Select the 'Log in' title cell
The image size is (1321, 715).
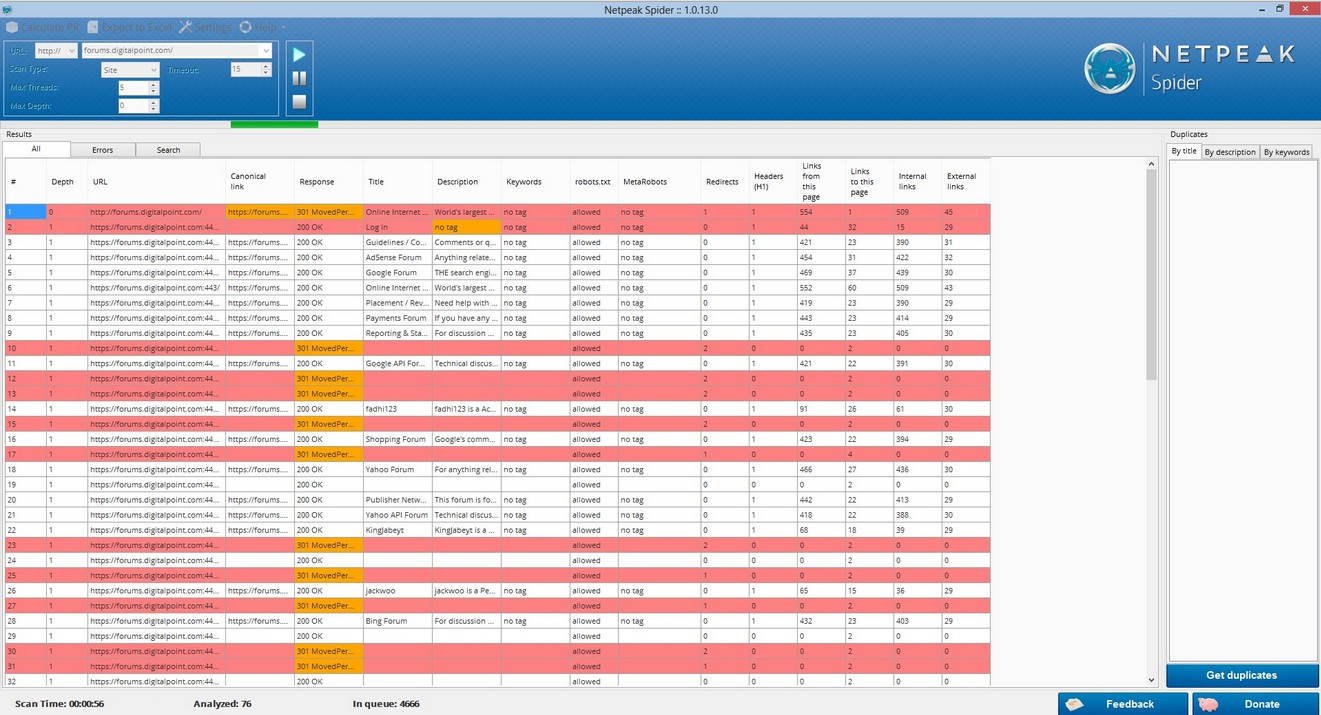click(397, 227)
